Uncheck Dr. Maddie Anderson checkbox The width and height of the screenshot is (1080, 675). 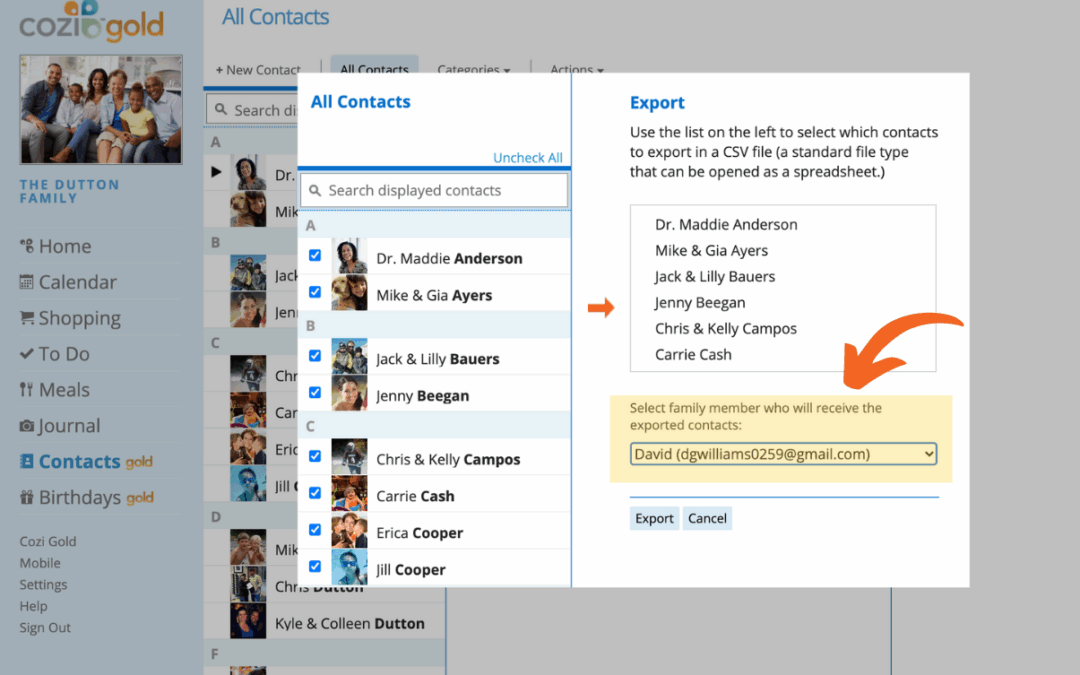click(x=315, y=256)
